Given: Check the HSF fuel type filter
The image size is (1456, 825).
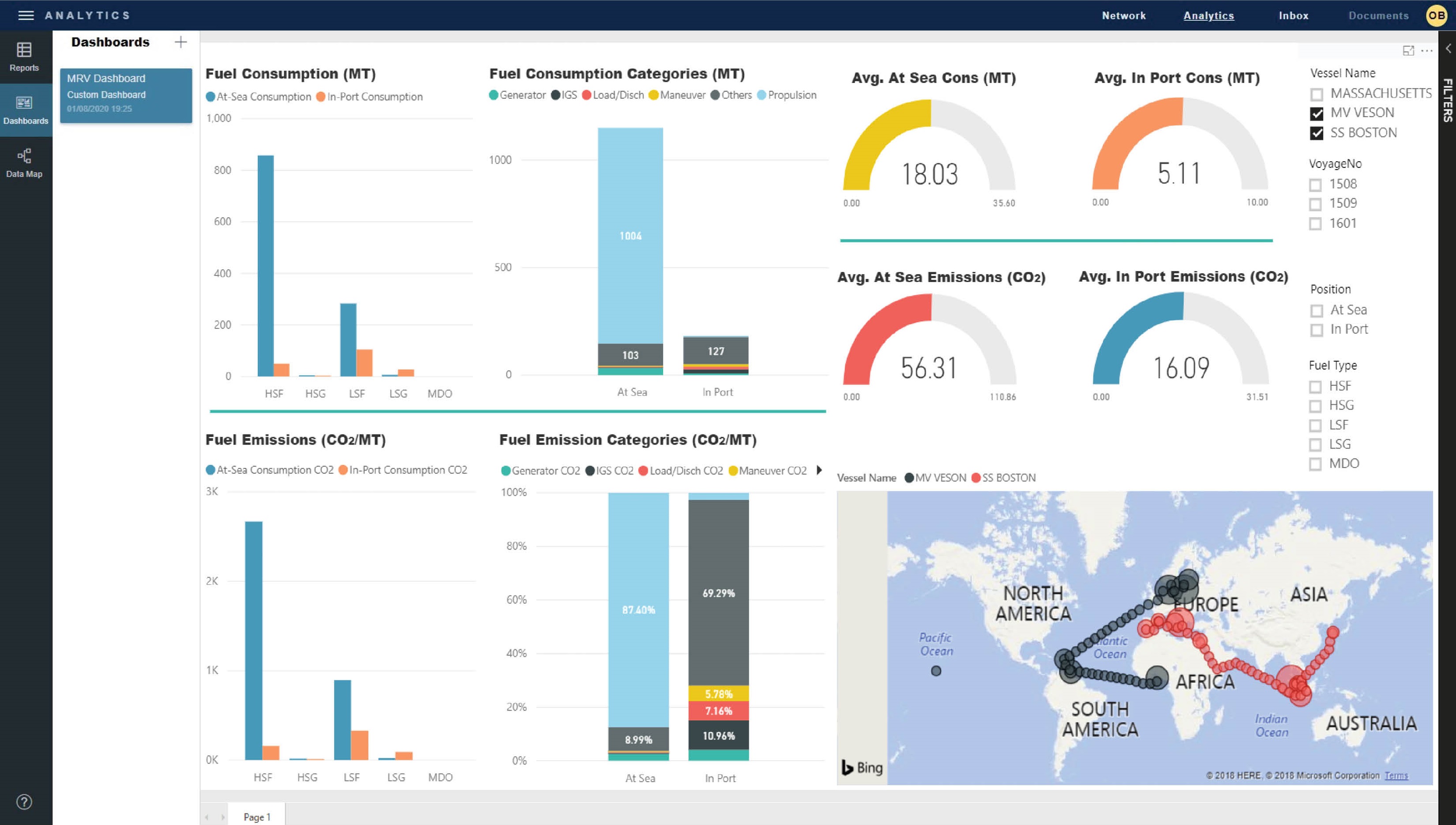Looking at the screenshot, I should pyautogui.click(x=1316, y=386).
